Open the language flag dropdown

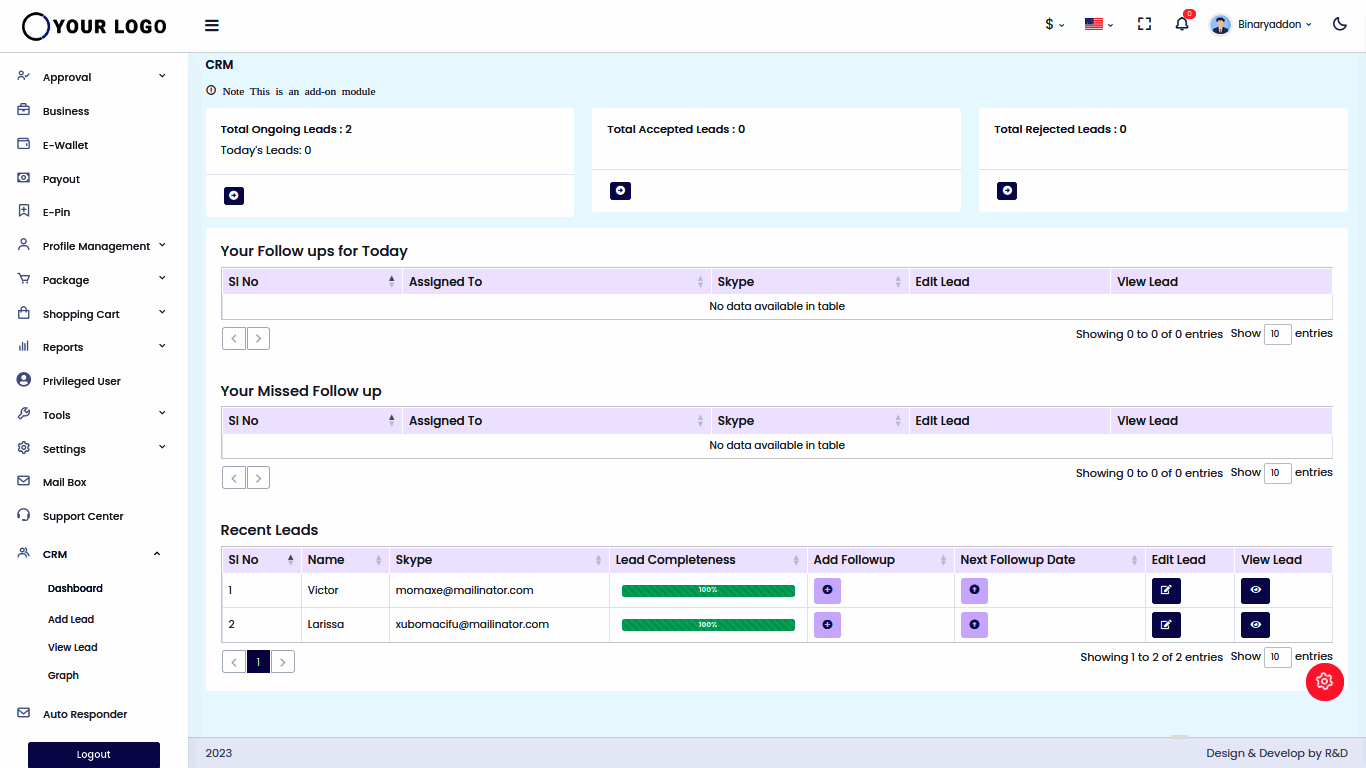pos(1099,24)
